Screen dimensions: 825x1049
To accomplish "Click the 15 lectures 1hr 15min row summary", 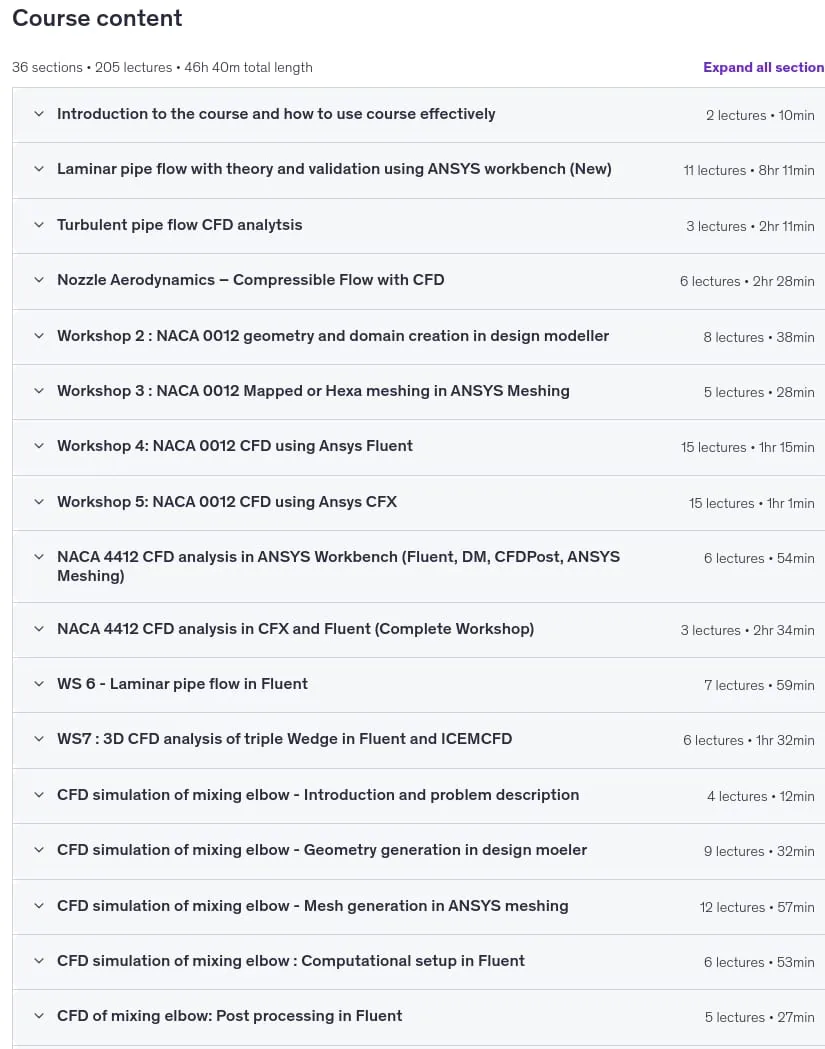I will (x=747, y=448).
